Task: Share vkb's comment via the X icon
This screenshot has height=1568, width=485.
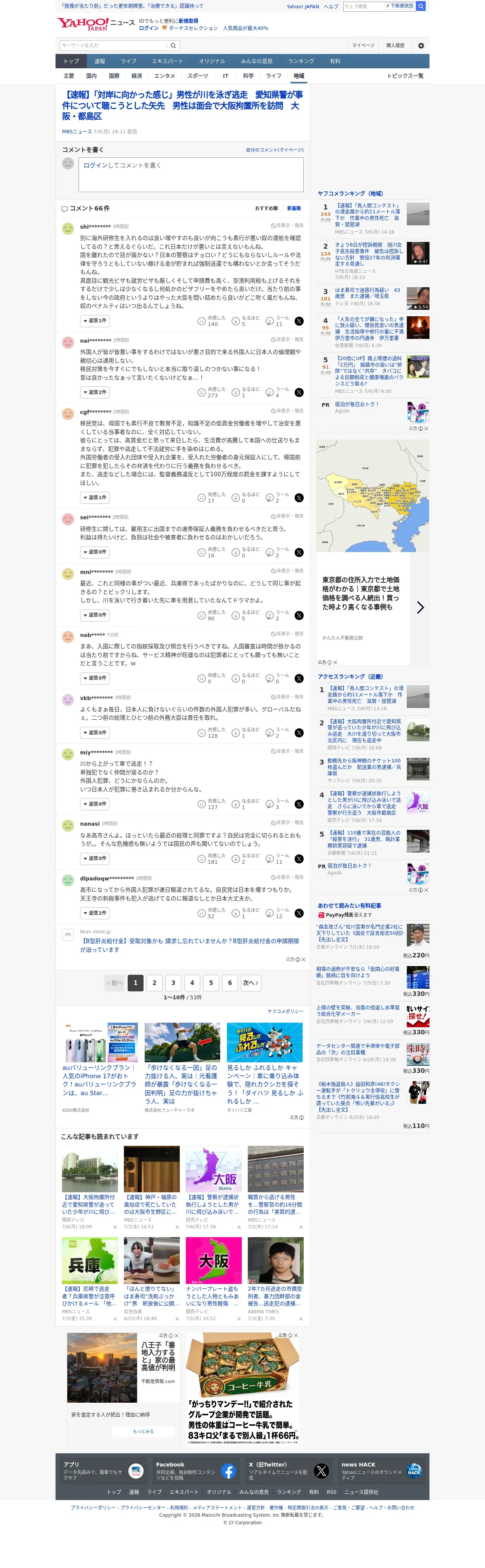Action: [x=299, y=734]
